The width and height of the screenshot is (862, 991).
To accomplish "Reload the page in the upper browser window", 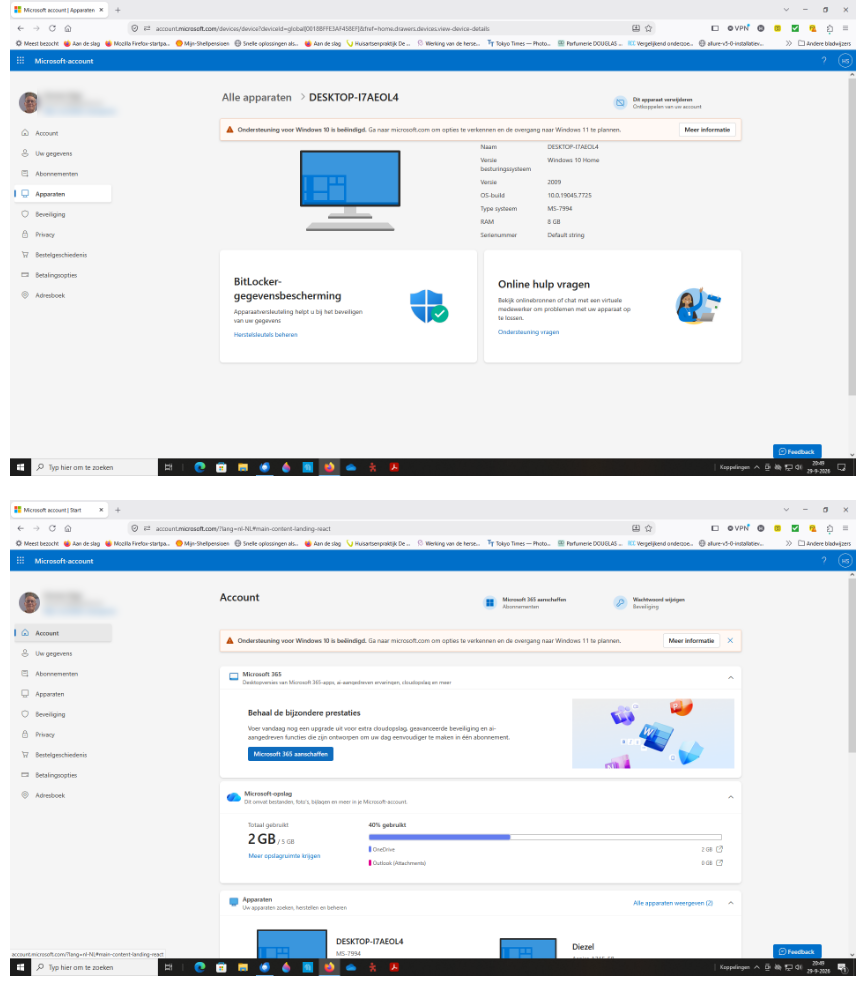I will coord(52,28).
